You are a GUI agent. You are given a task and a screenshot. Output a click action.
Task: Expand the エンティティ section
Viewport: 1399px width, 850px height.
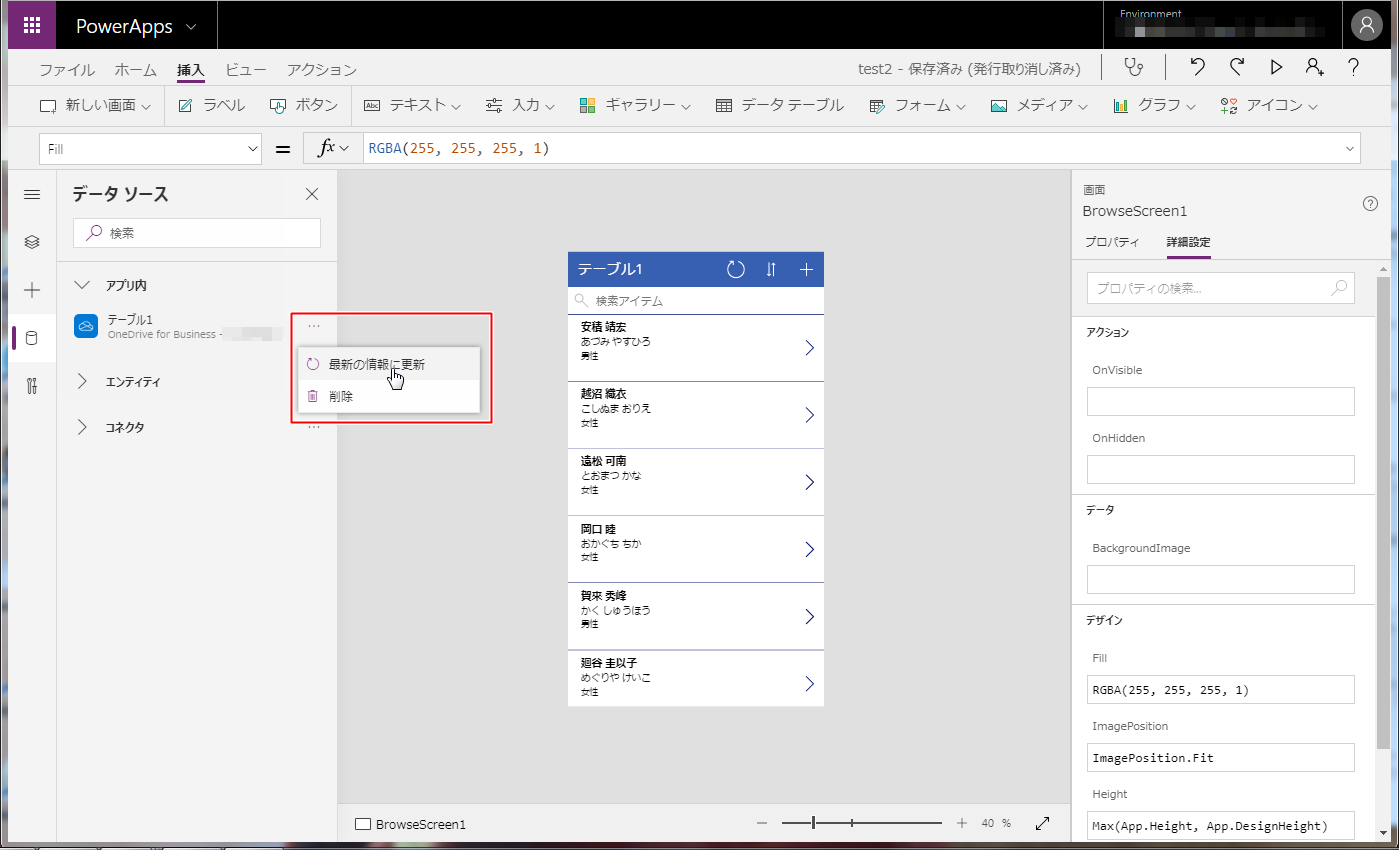82,381
